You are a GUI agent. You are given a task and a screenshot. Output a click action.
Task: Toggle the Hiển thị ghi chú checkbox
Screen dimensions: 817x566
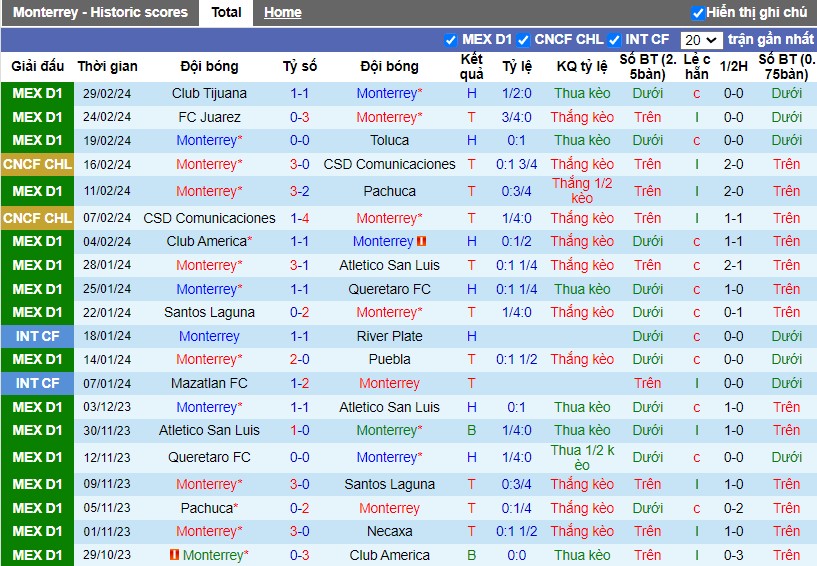point(698,13)
